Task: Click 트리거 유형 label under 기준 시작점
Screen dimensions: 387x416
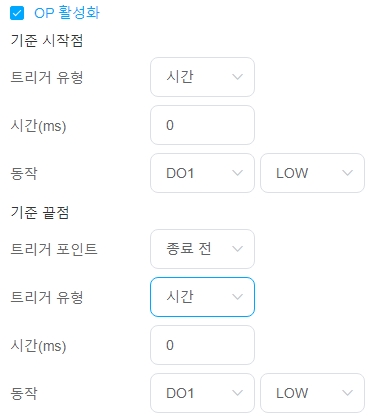Action: pyautogui.click(x=47, y=77)
